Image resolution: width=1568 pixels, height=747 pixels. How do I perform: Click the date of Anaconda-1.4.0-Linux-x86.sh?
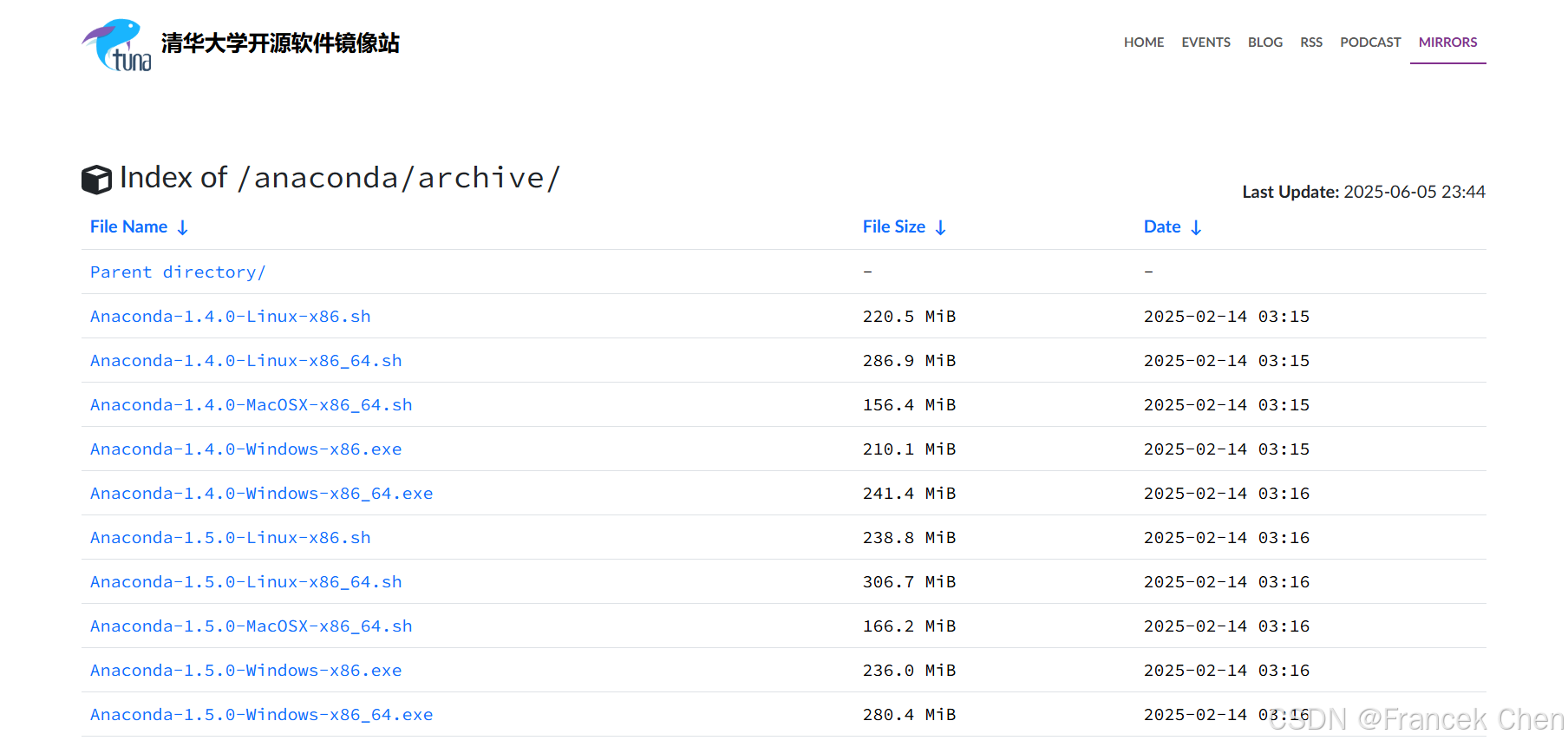click(1226, 317)
